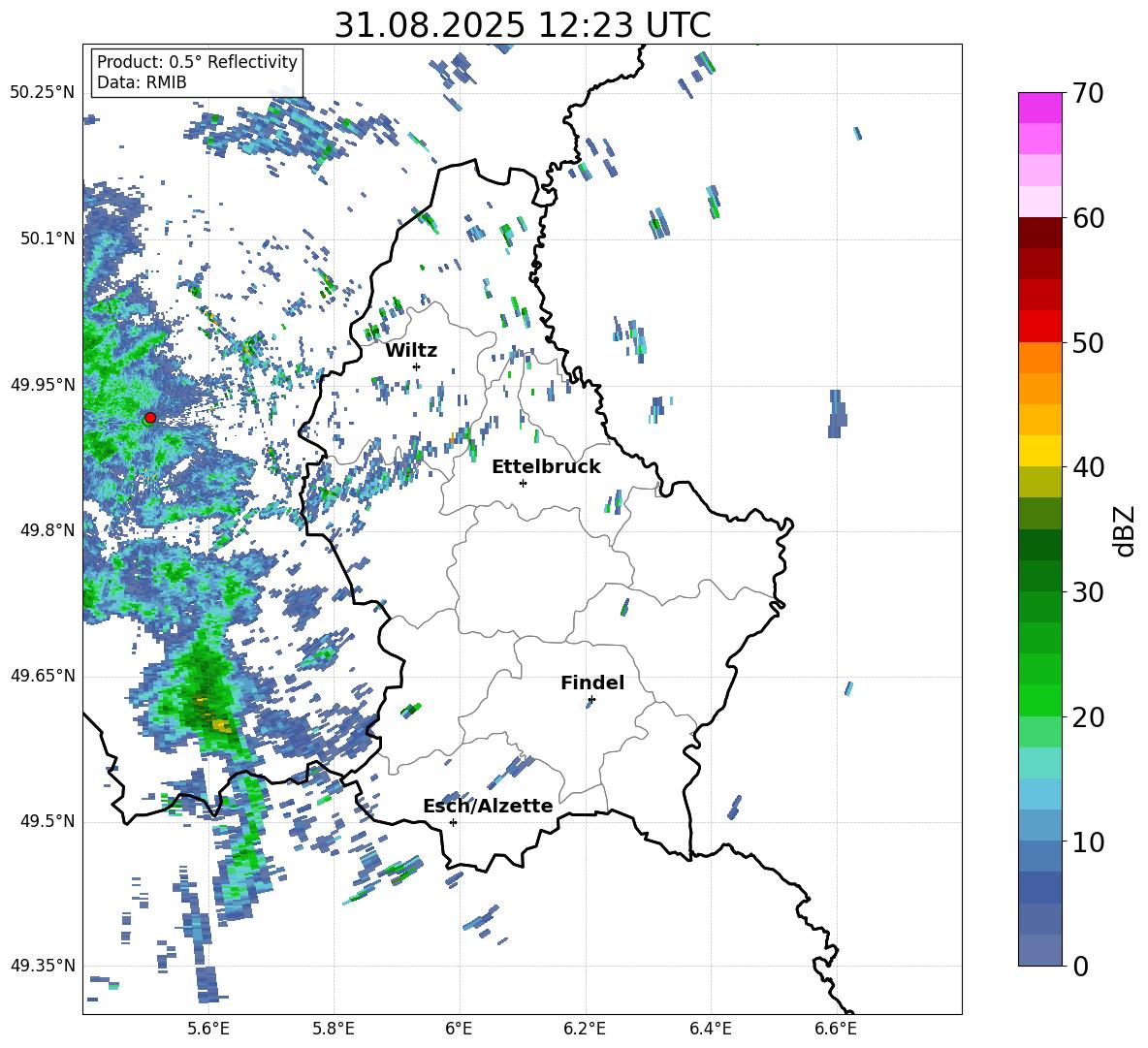Click the 5.6°E longitude label
Image resolution: width=1148 pixels, height=1048 pixels.
(x=208, y=1029)
